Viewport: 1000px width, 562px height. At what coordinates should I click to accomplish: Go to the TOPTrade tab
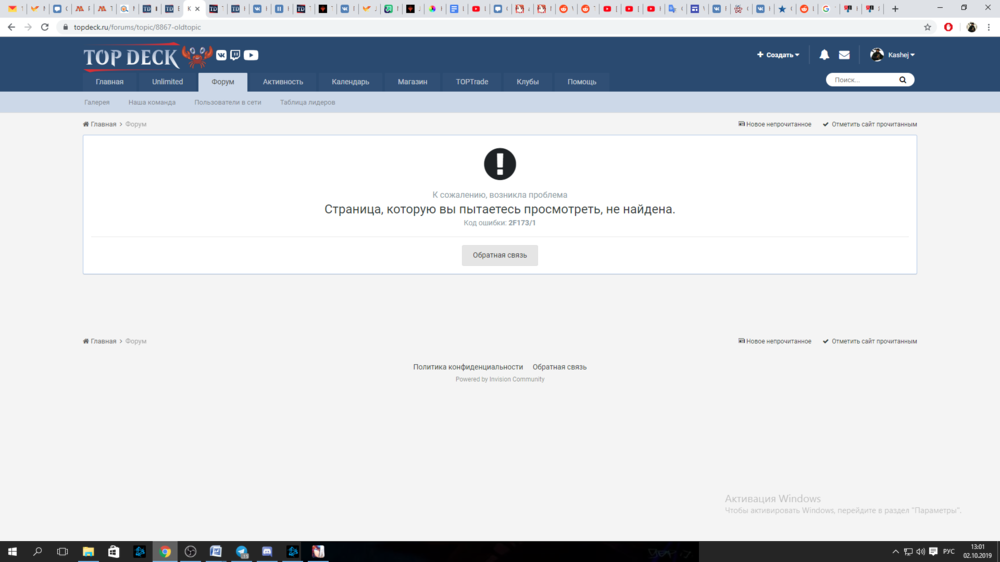coord(472,82)
